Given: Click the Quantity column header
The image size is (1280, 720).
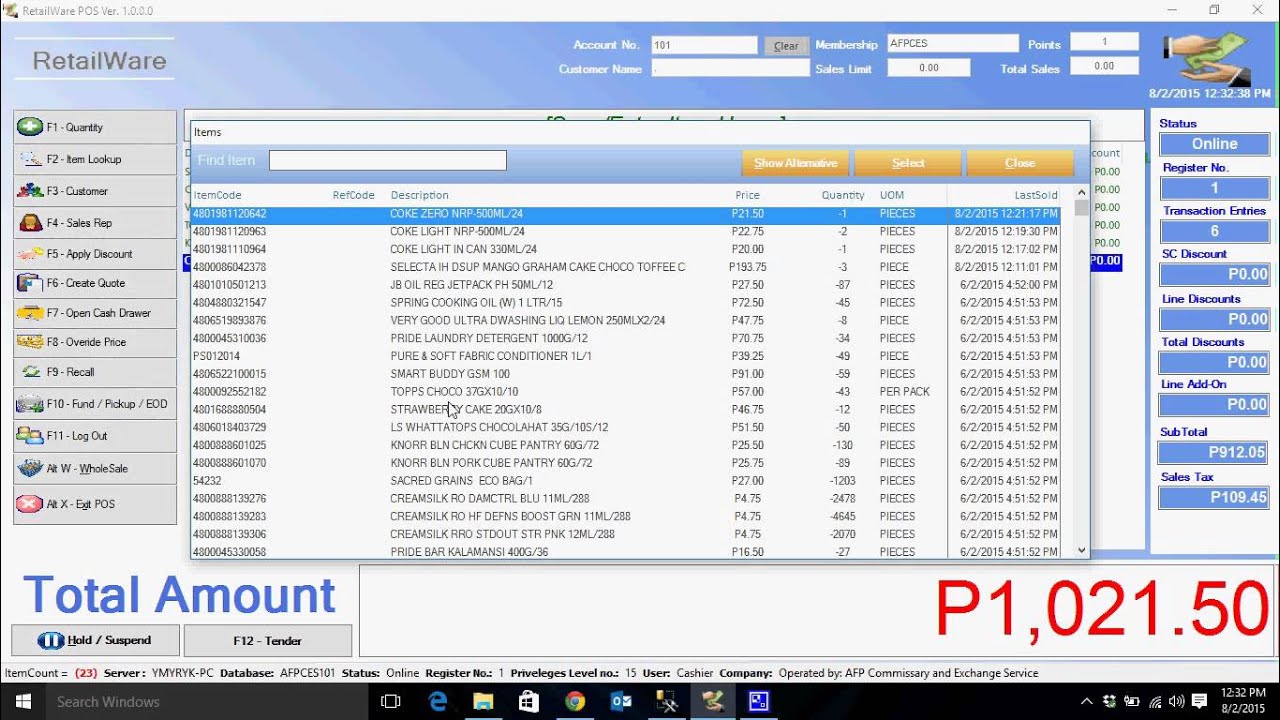Looking at the screenshot, I should 843,195.
